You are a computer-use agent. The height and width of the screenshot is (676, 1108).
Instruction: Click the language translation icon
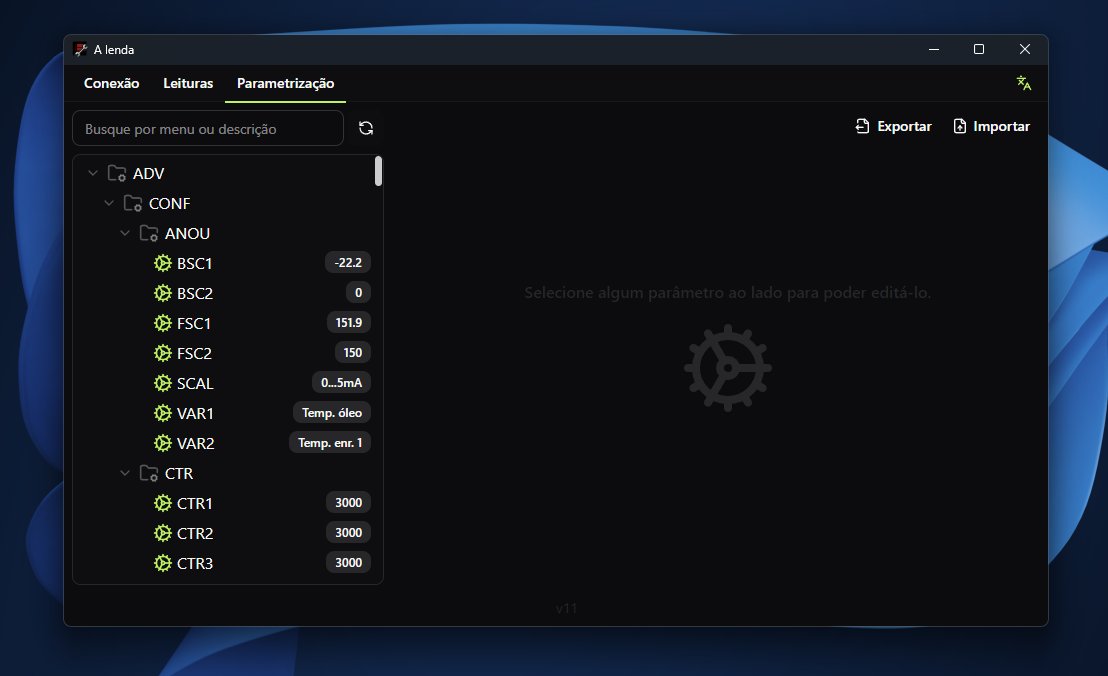[1024, 83]
